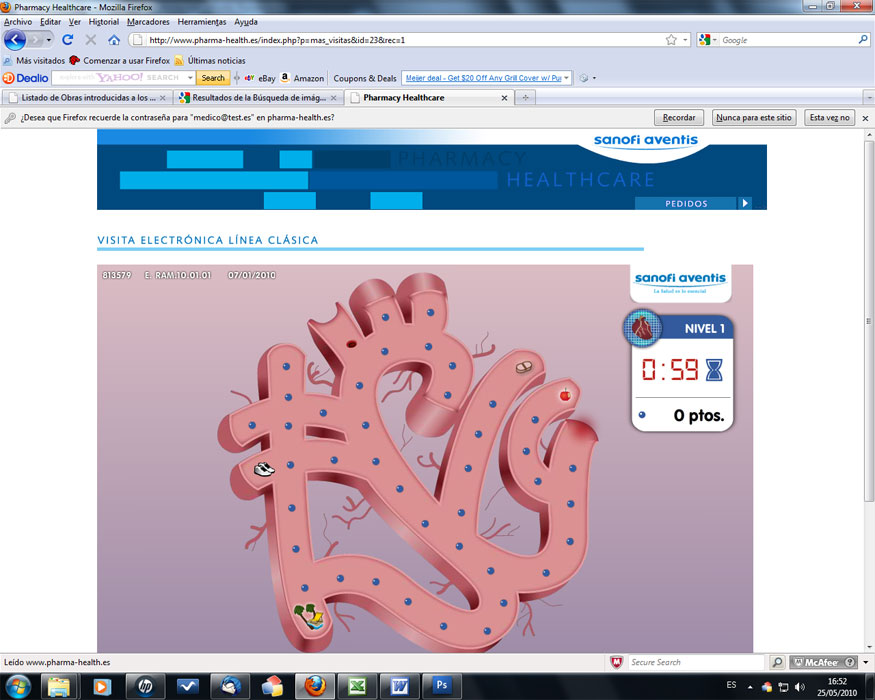Viewport: 875px width, 700px height.
Task: Switch to the Resultados de la Búsqueda tab
Action: click(257, 98)
